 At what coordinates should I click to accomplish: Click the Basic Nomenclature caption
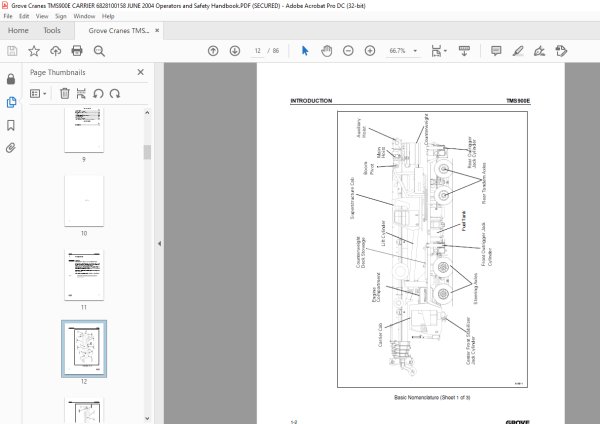(432, 397)
